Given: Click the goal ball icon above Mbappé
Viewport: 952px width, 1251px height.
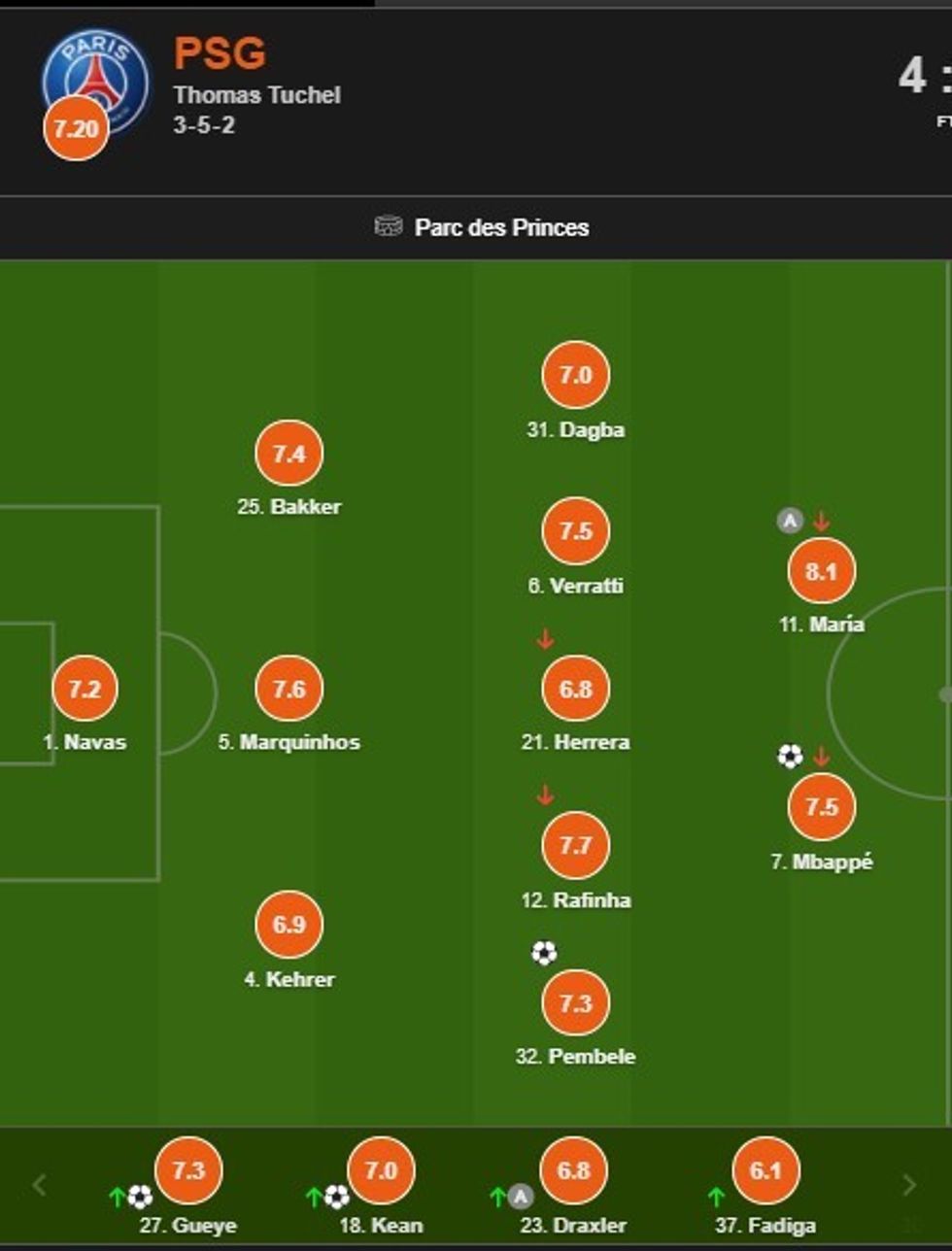Looking at the screenshot, I should click(790, 756).
